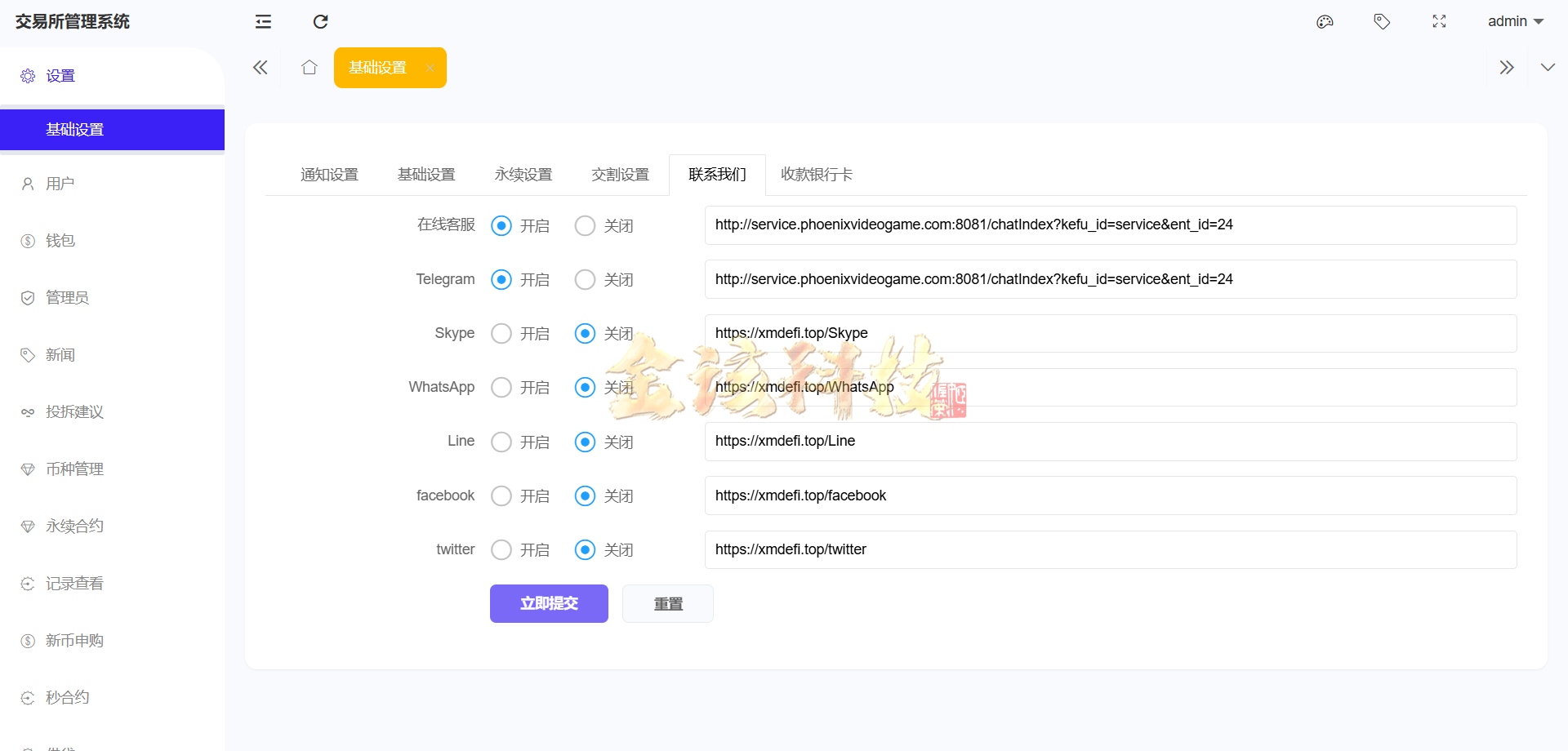Open 永续合约 (Perpetual Contracts) menu
The image size is (1568, 751).
coord(74,526)
